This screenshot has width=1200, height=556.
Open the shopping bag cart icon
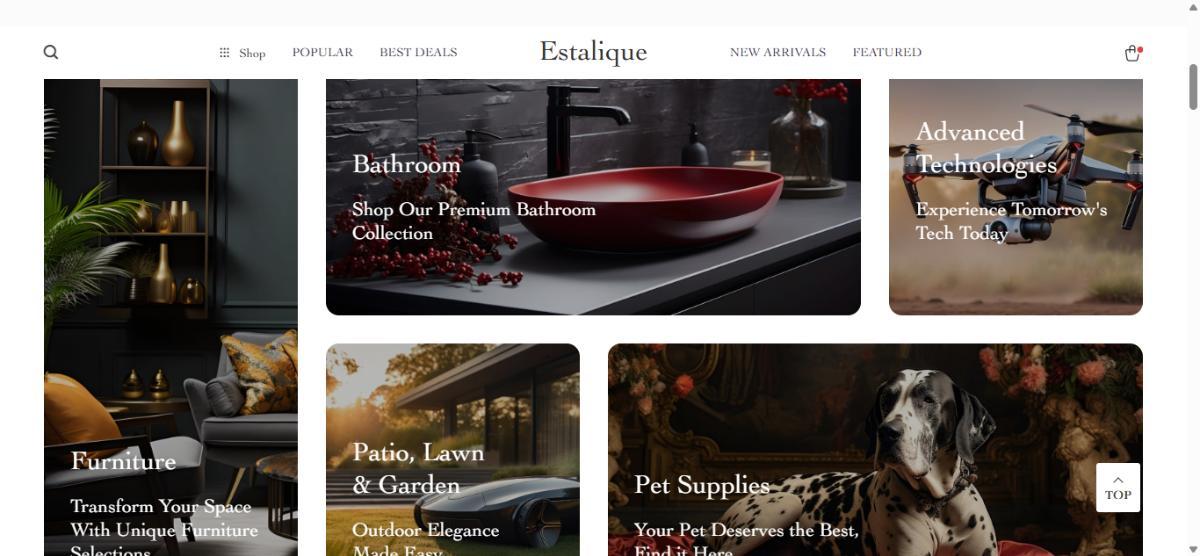1132,53
